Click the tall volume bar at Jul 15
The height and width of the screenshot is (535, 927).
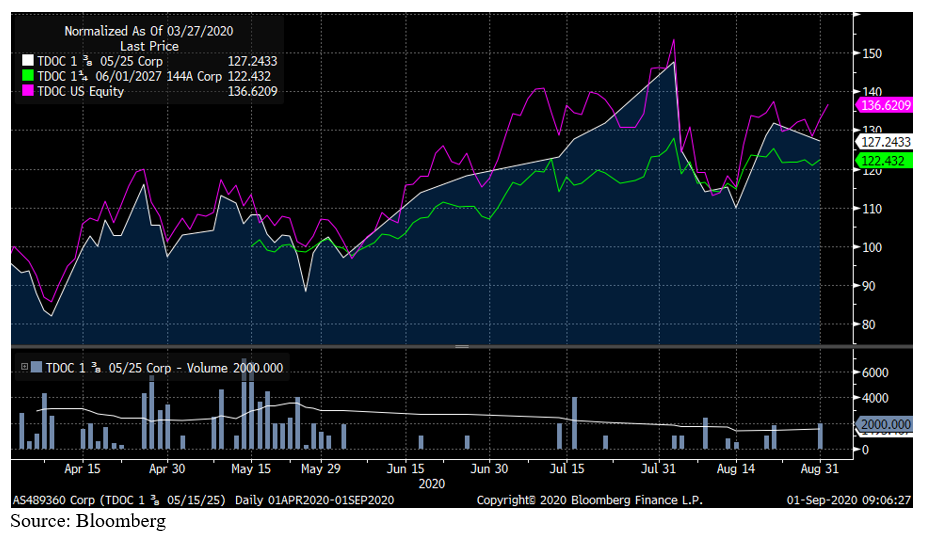point(574,423)
